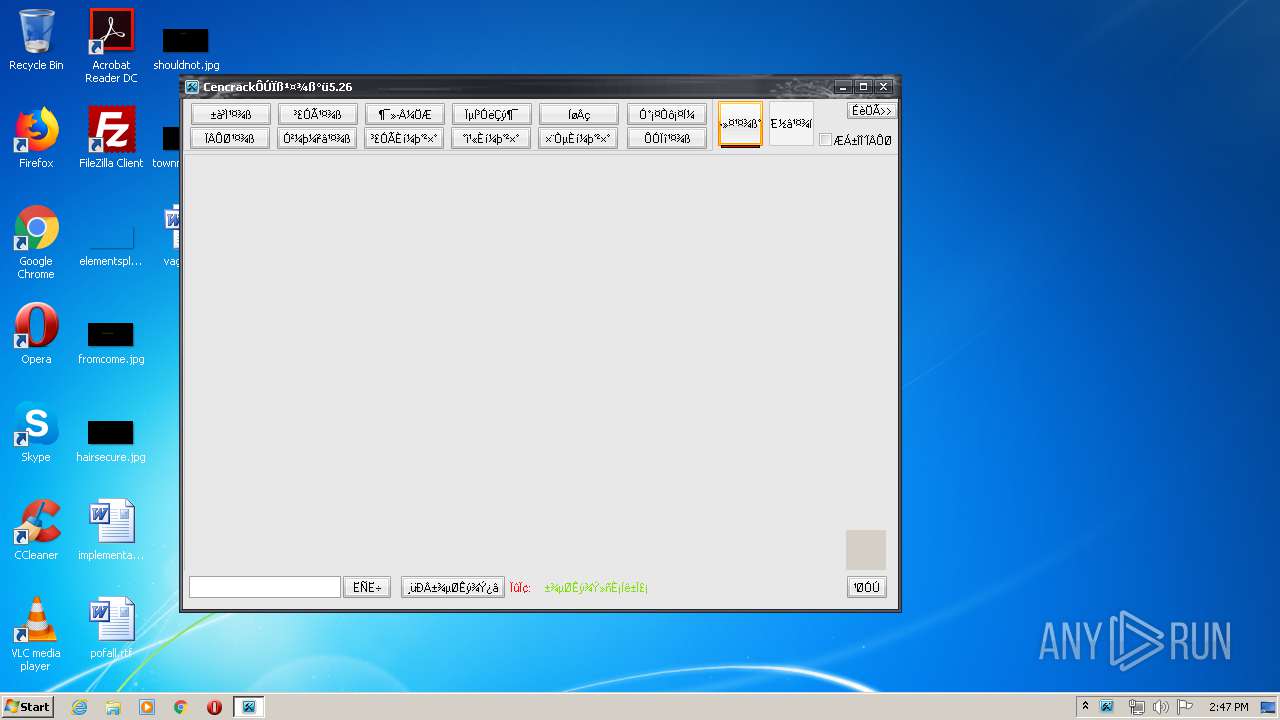Click into the empty text field at the window bottom
This screenshot has height=720, width=1280.
(265, 587)
